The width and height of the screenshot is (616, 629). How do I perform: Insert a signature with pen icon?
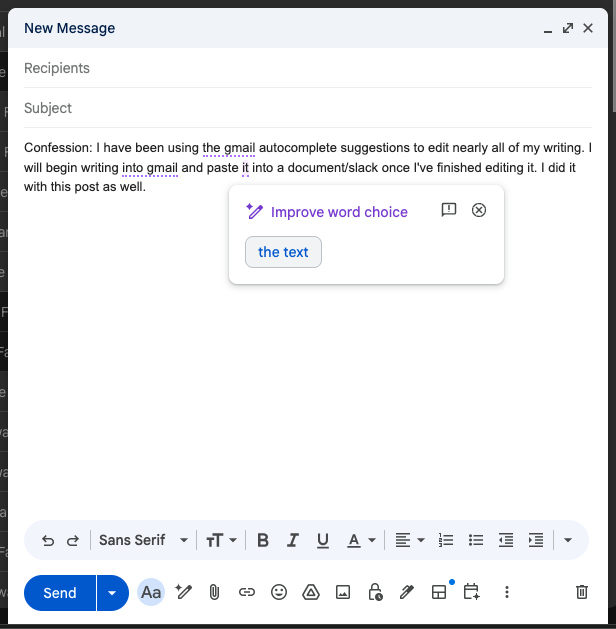point(407,592)
